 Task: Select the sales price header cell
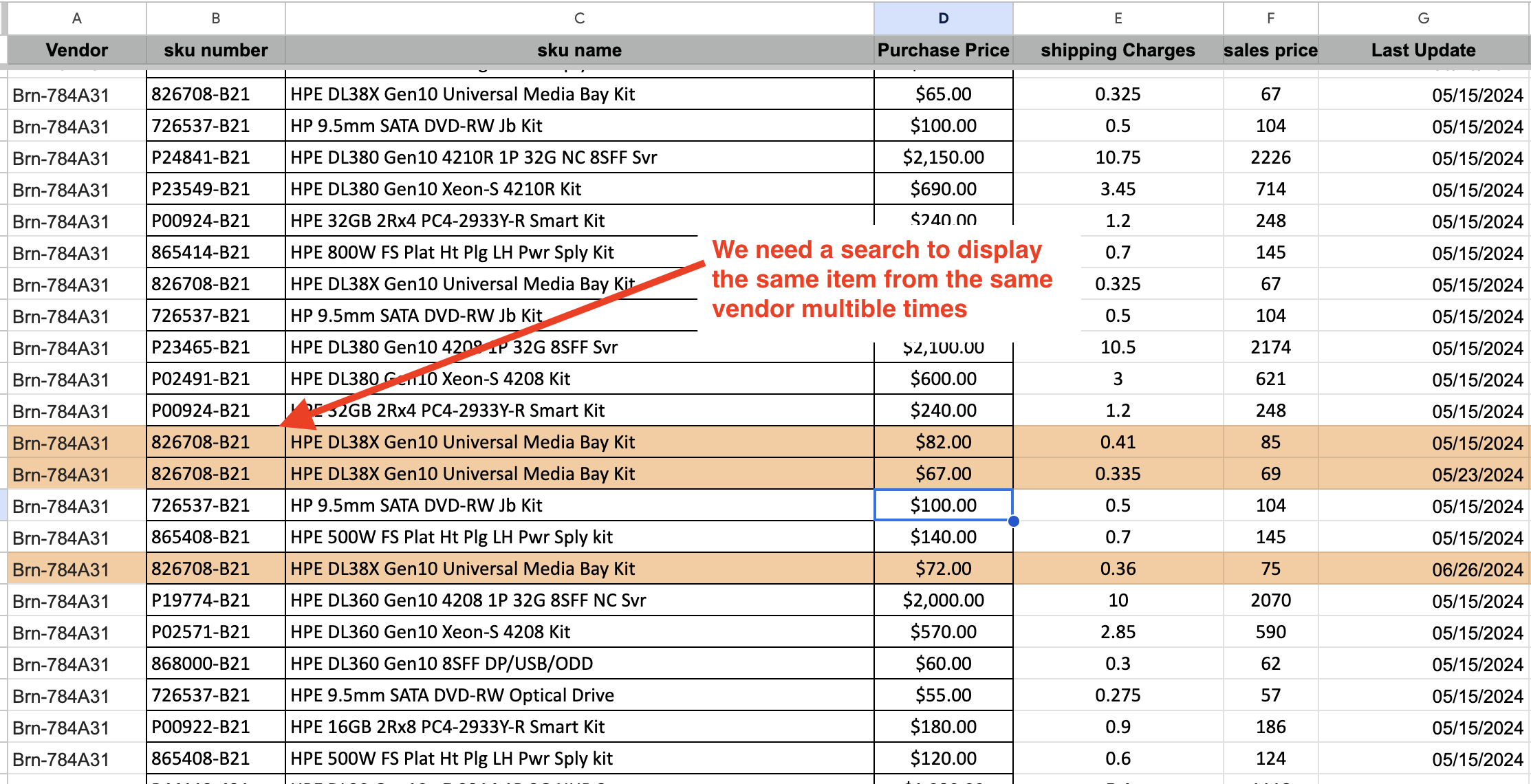point(1270,50)
